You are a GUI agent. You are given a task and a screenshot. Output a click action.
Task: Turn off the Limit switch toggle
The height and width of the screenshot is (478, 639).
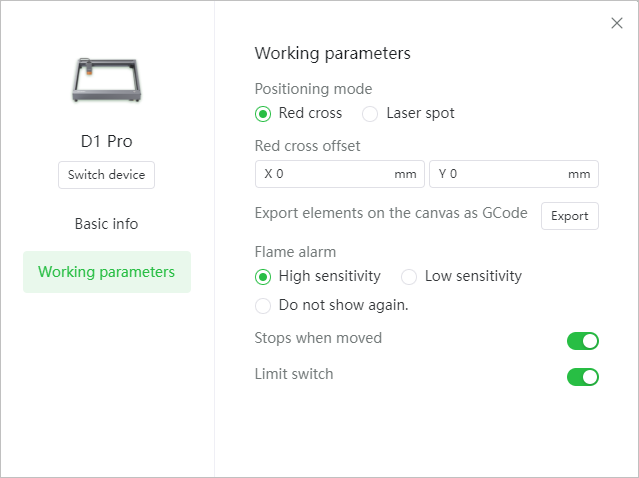583,377
